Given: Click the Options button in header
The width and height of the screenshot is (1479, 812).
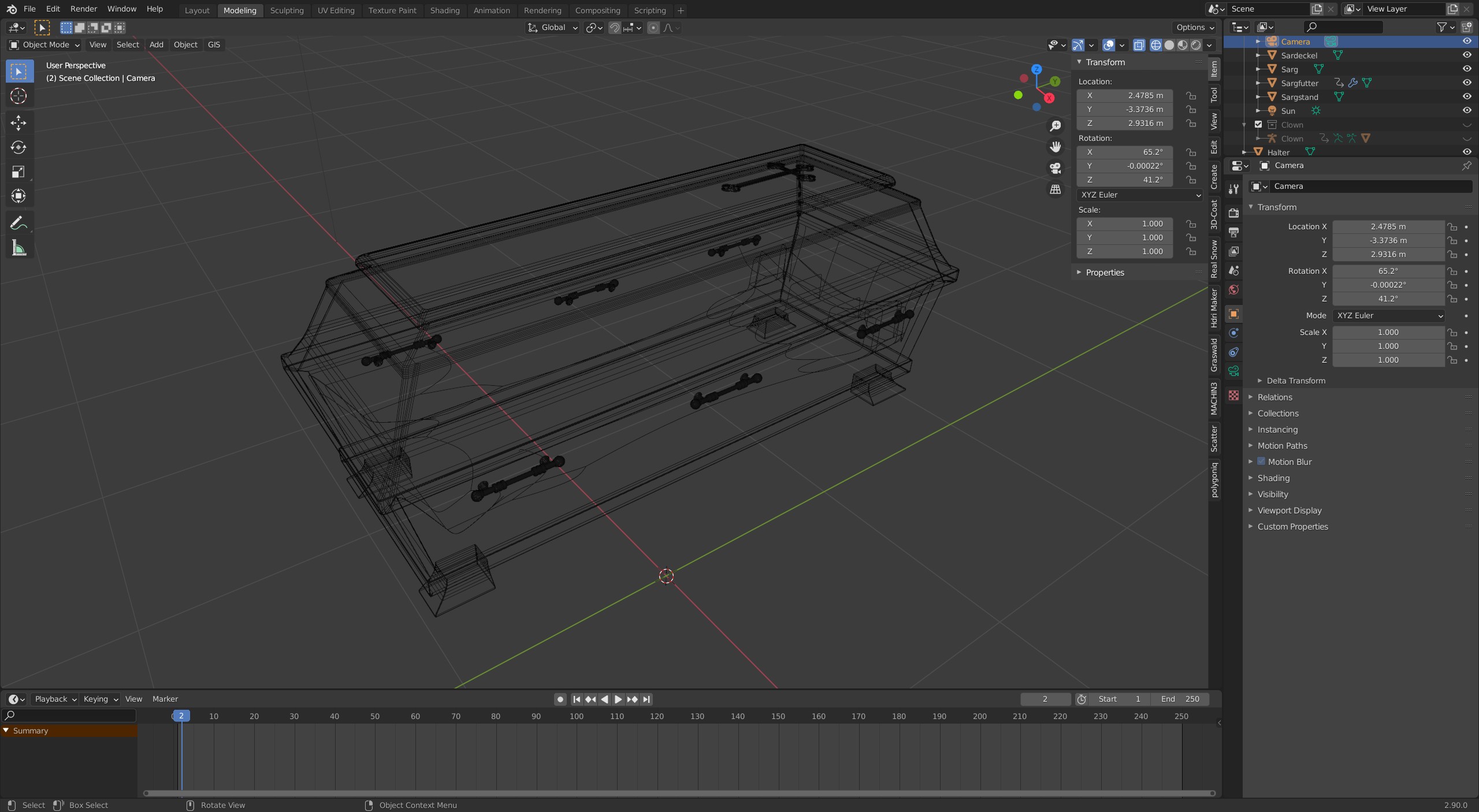Looking at the screenshot, I should pos(1195,27).
